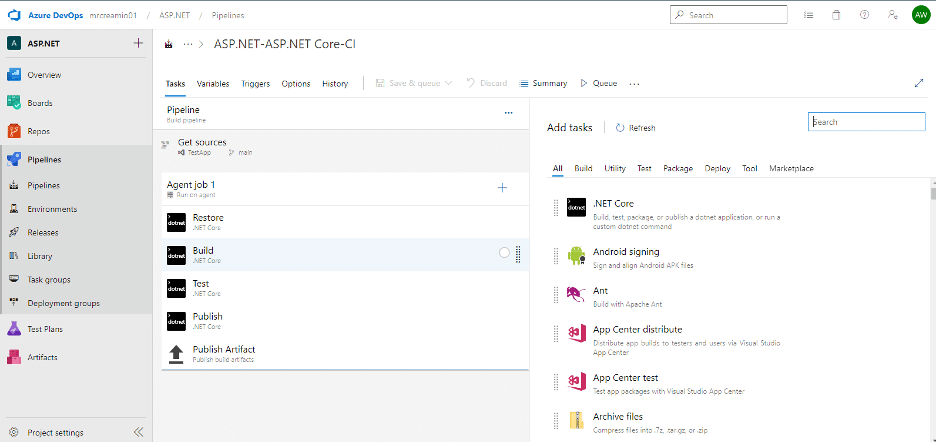Switch to the Tasks tab
Image resolution: width=936 pixels, height=442 pixels.
click(176, 84)
